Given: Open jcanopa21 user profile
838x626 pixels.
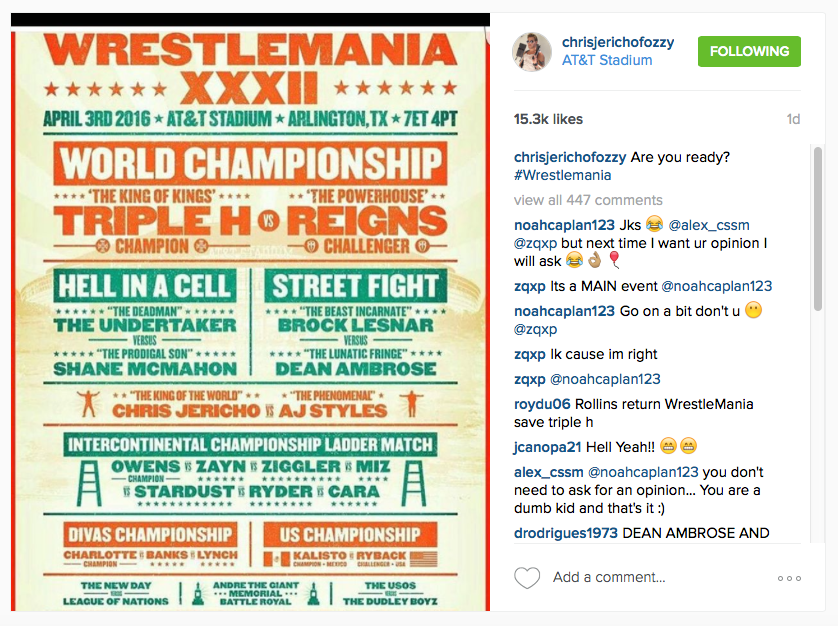Looking at the screenshot, I should [547, 447].
